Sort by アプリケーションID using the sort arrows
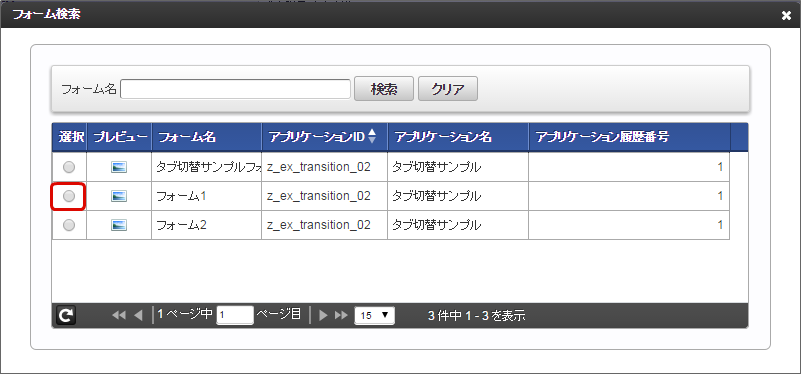This screenshot has height=374, width=801. click(372, 136)
